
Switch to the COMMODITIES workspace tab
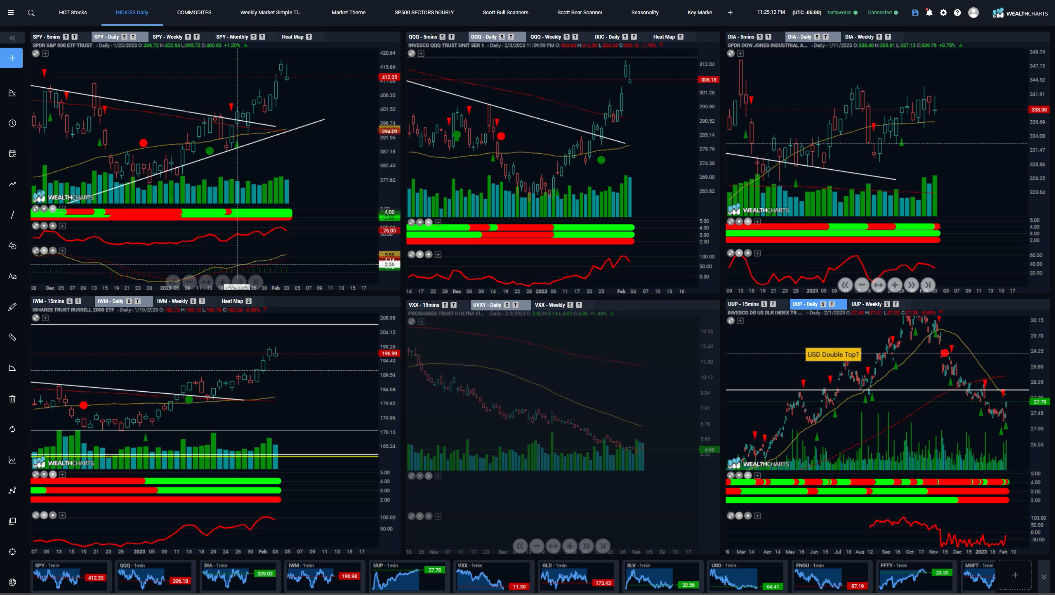coord(194,12)
